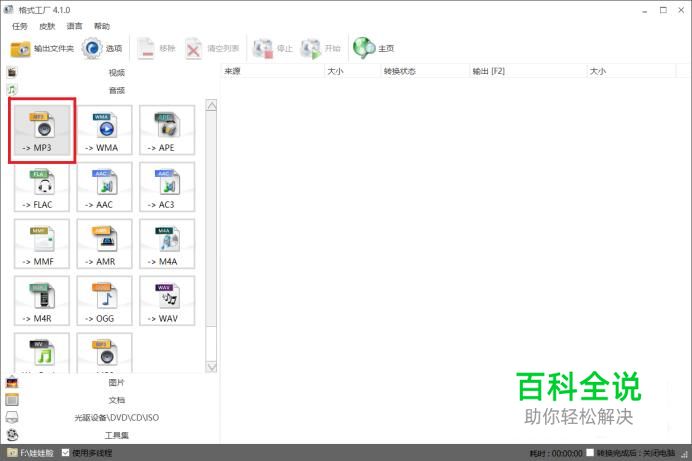Open the Options (选项) toolbar button
This screenshot has height=461, width=692.
coord(102,49)
